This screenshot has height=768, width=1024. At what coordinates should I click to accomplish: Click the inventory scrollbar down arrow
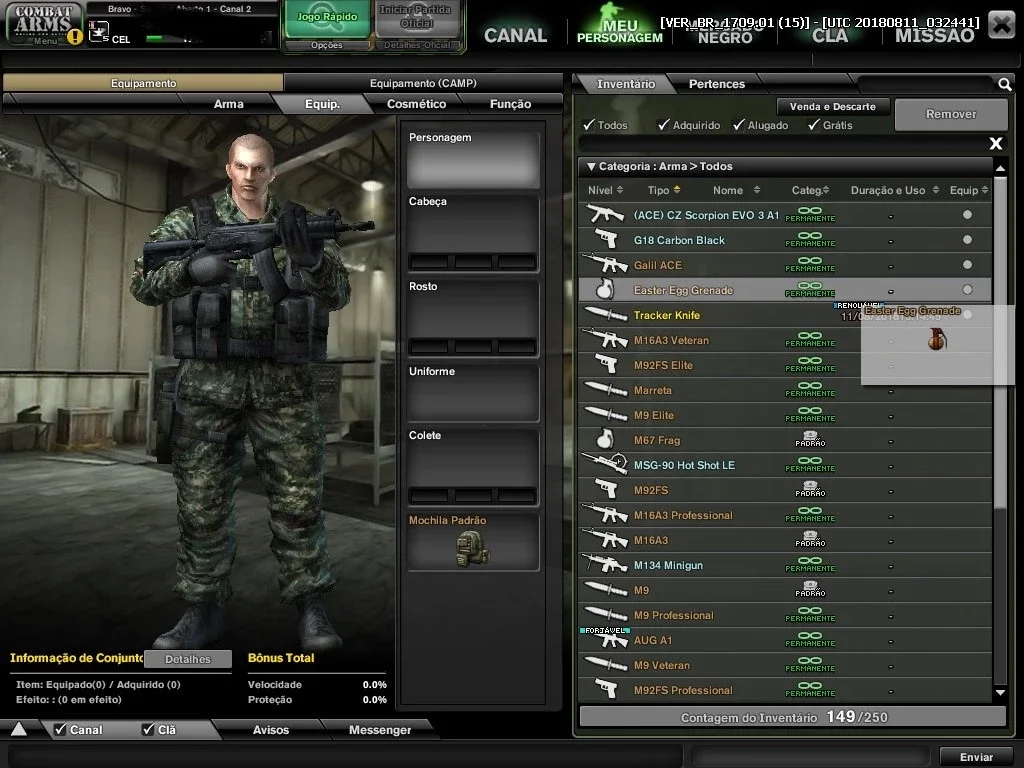[1000, 692]
